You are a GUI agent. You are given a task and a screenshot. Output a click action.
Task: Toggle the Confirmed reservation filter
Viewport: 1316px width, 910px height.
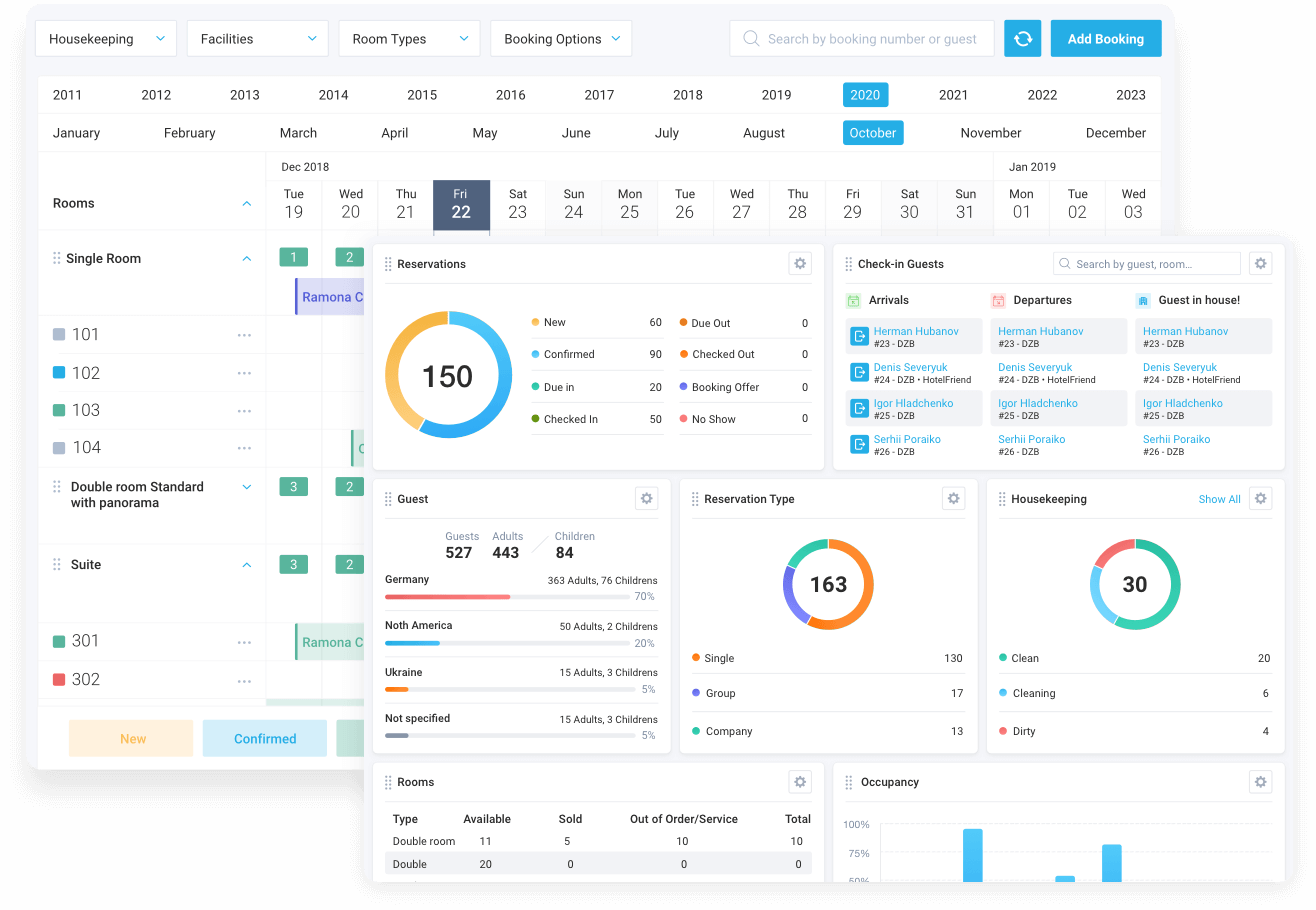tap(264, 738)
